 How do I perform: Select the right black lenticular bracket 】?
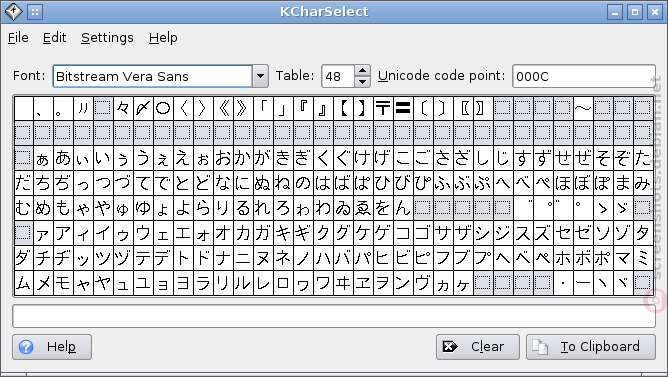363,108
